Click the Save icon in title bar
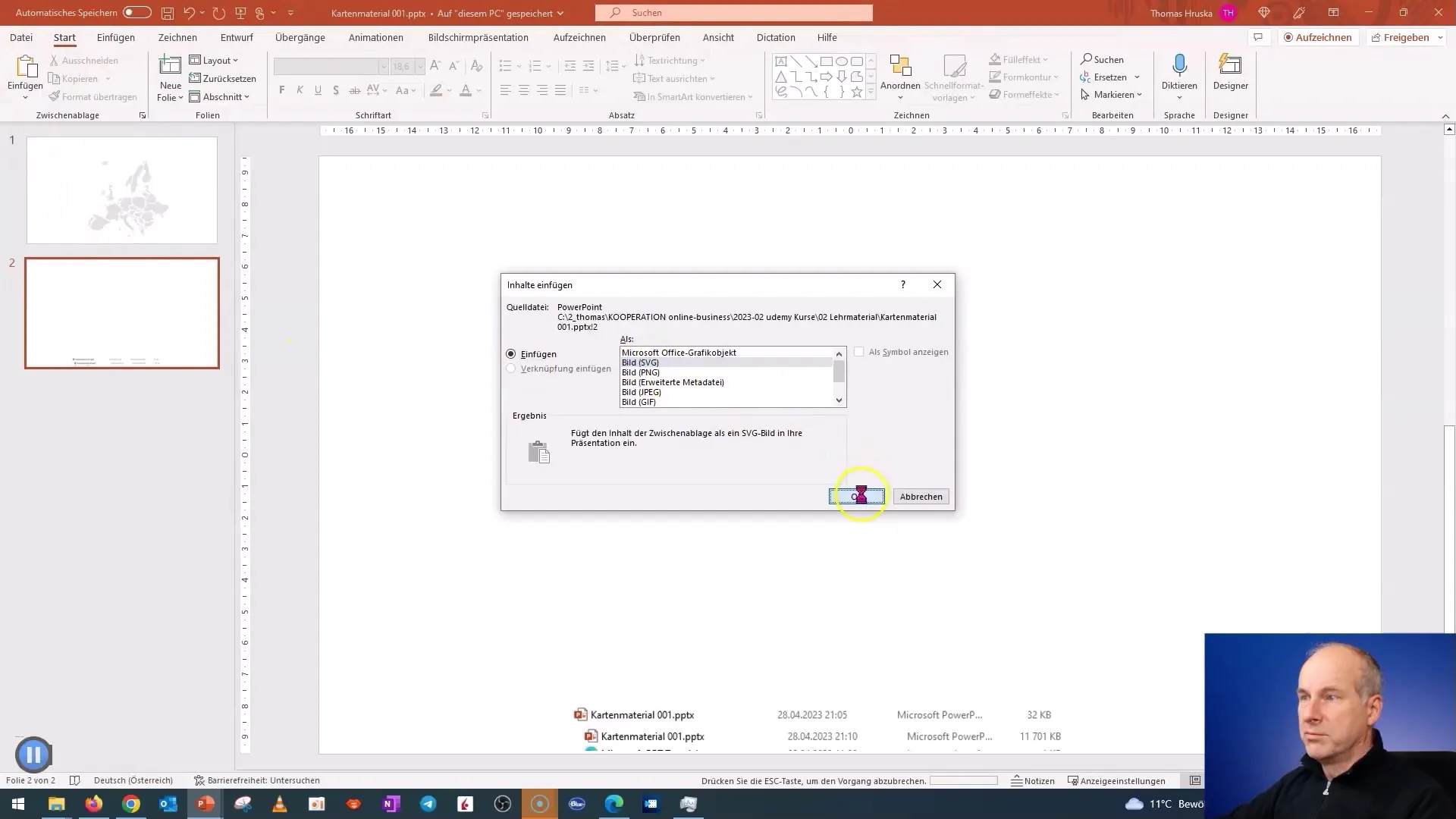Viewport: 1456px width, 819px height. (168, 13)
